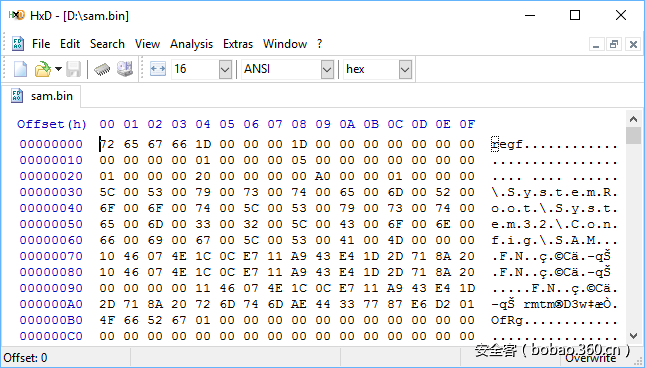Click column header 0F
645x368 pixels.
467,124
